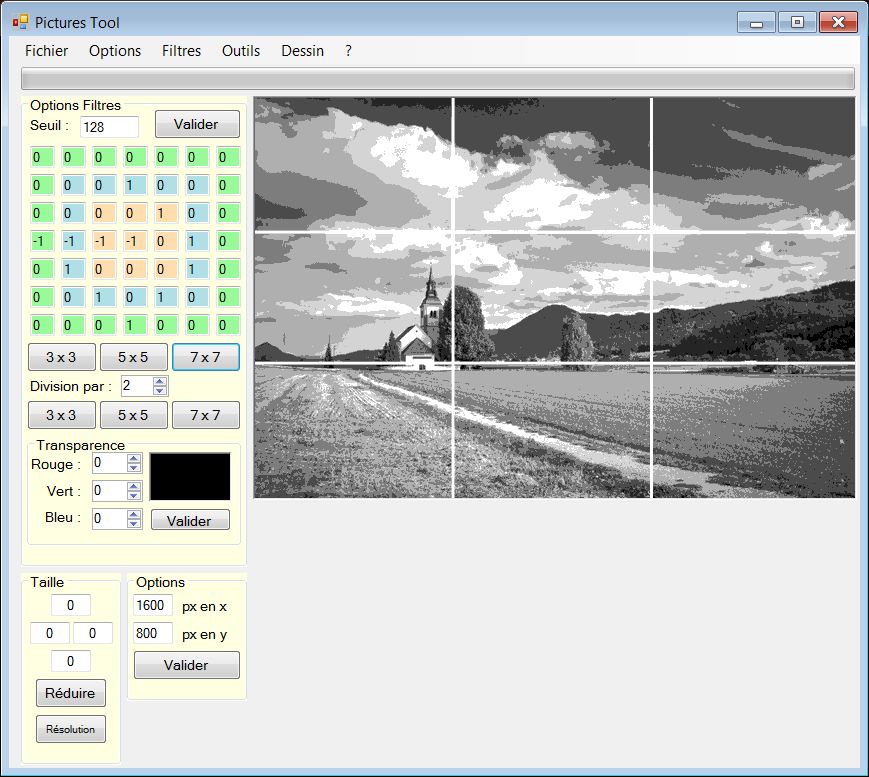The image size is (869, 777).
Task: Decrease the Bleu value with down arrow
Action: (x=134, y=523)
